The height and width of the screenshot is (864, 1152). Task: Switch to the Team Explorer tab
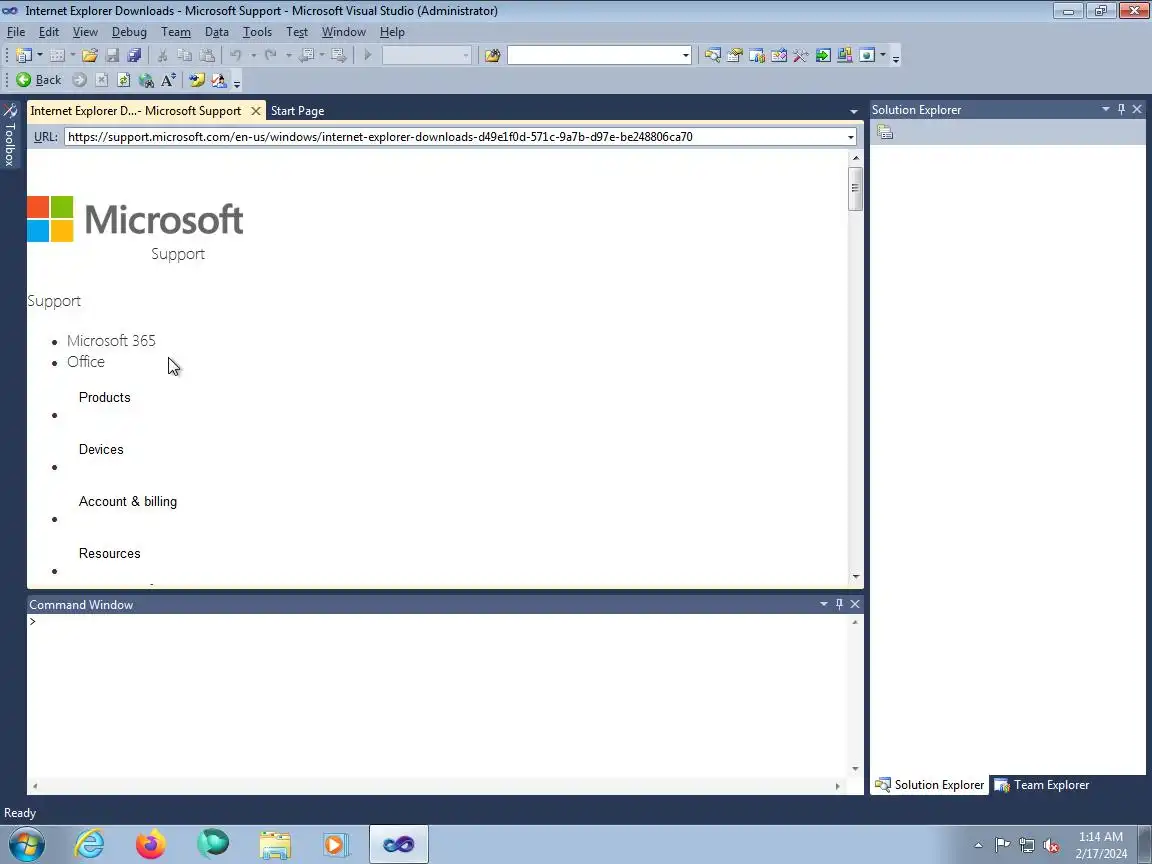[x=1042, y=785]
